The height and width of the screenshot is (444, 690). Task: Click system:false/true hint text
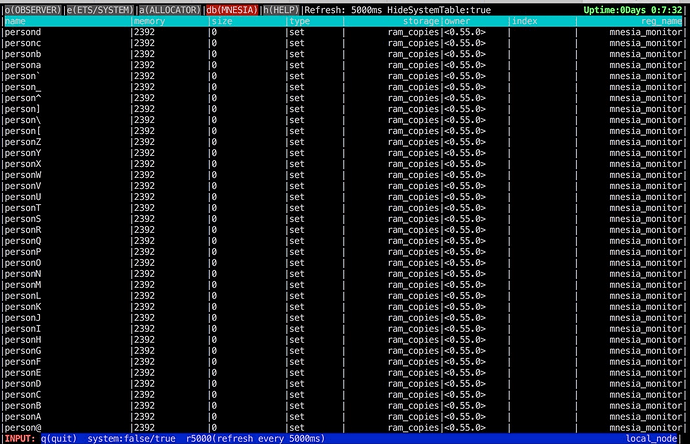(x=132, y=439)
